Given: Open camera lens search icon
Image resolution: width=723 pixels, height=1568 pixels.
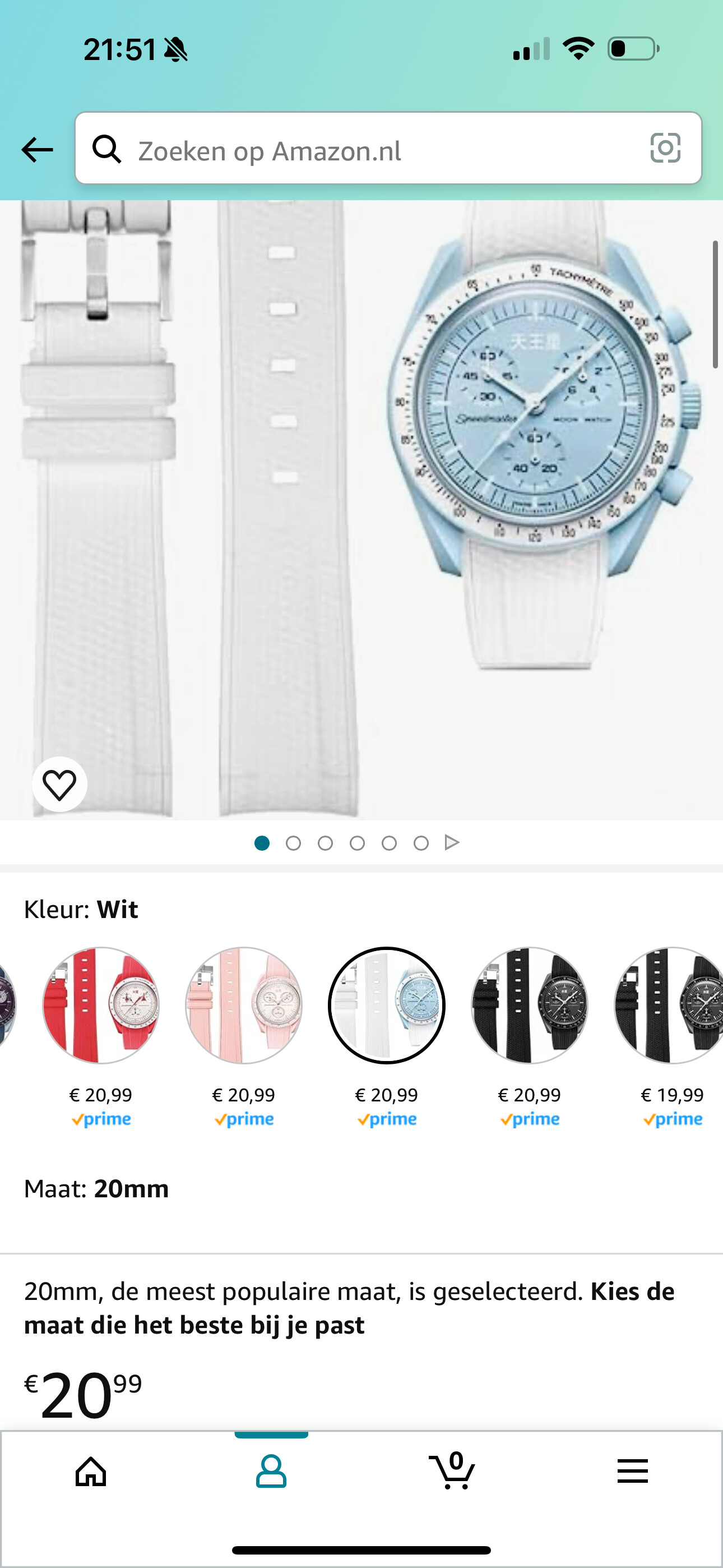Looking at the screenshot, I should tap(665, 148).
